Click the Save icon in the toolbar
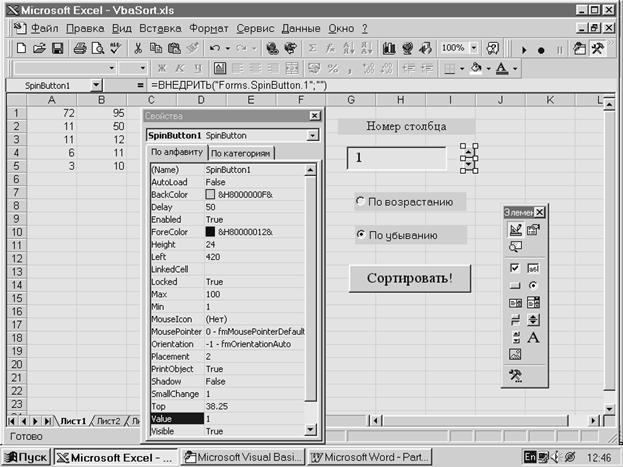Viewport: 623px width, 467px height. tap(57, 48)
